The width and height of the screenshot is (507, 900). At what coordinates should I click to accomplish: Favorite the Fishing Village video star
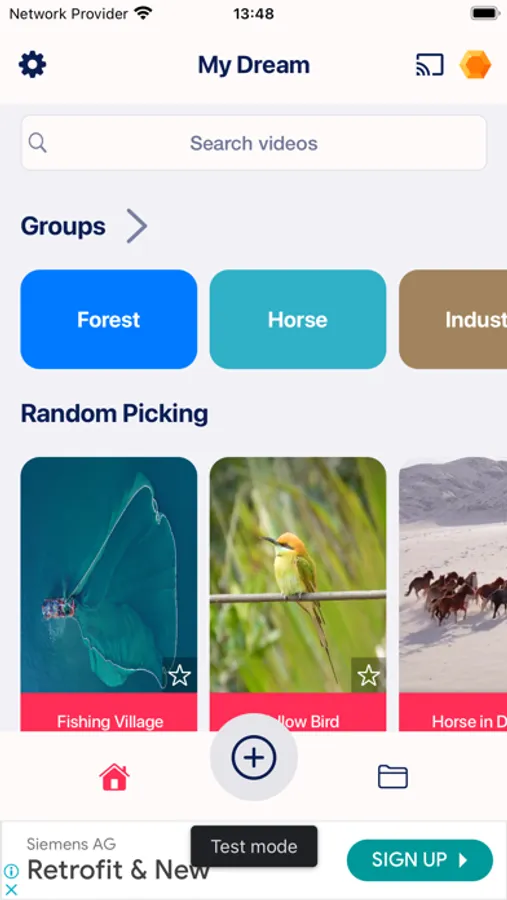coord(180,676)
